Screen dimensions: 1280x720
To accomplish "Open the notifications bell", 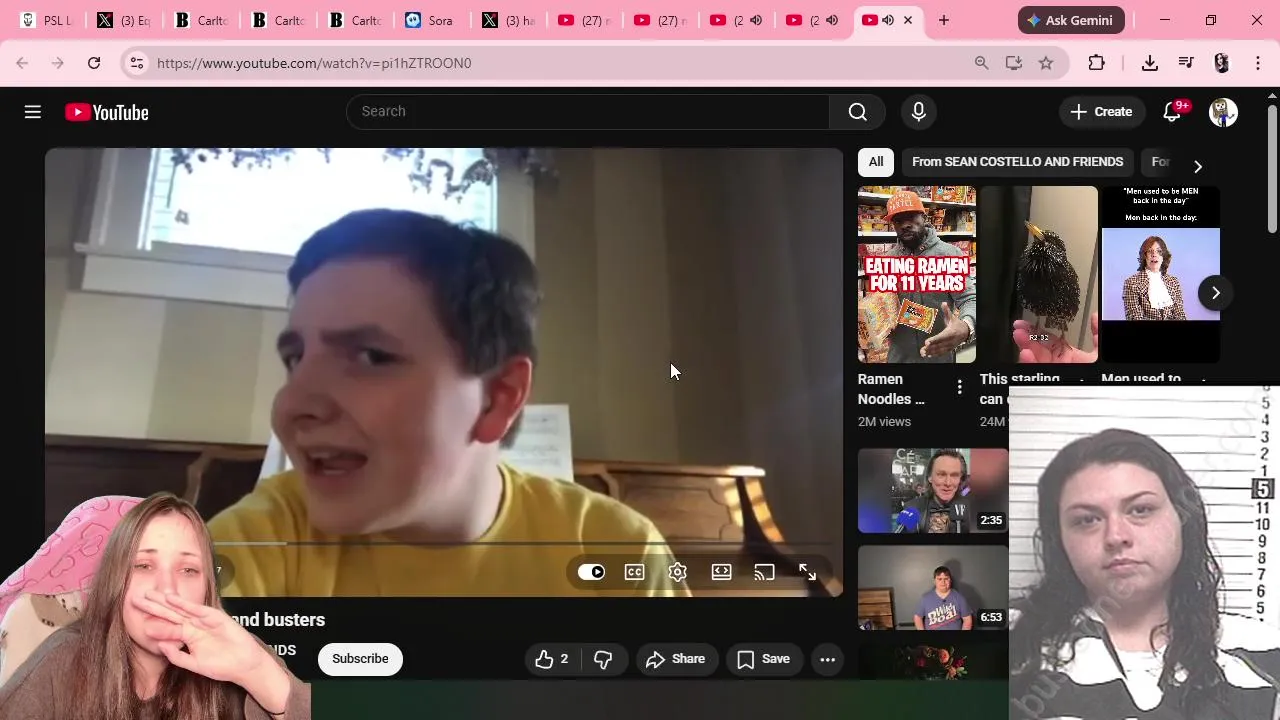I will coord(1172,112).
